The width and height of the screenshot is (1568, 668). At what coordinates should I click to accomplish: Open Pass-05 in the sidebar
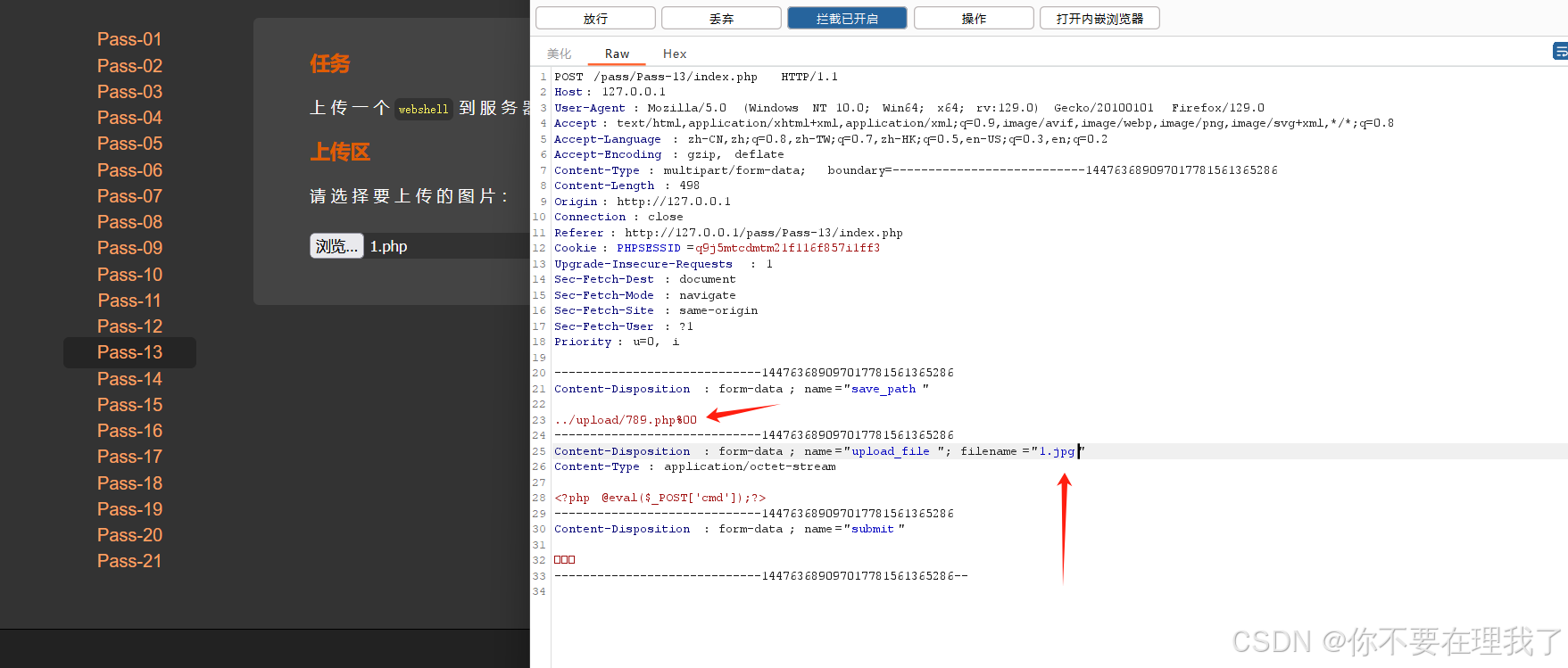[x=129, y=144]
